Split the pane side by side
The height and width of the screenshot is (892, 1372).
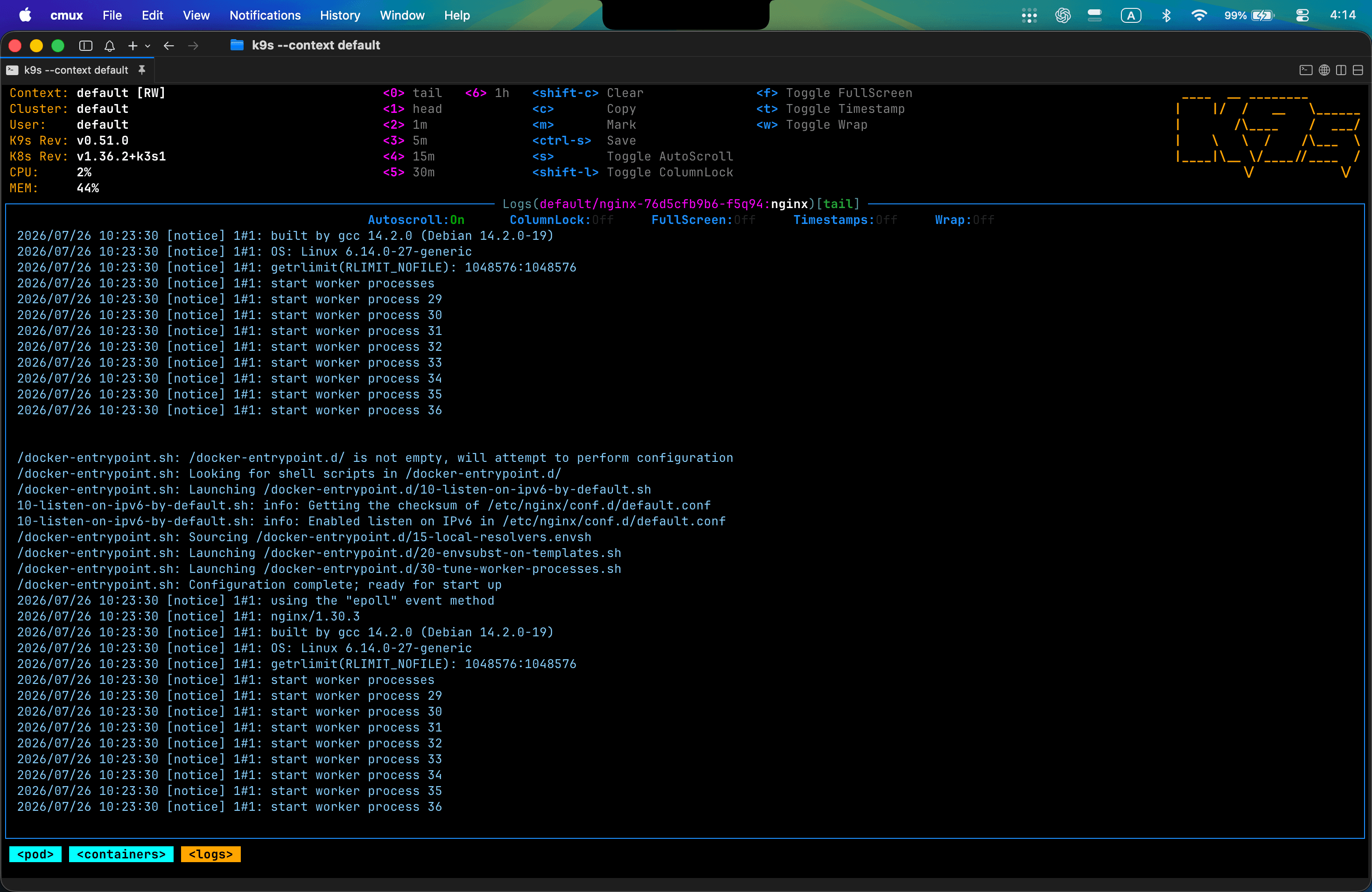click(1341, 70)
